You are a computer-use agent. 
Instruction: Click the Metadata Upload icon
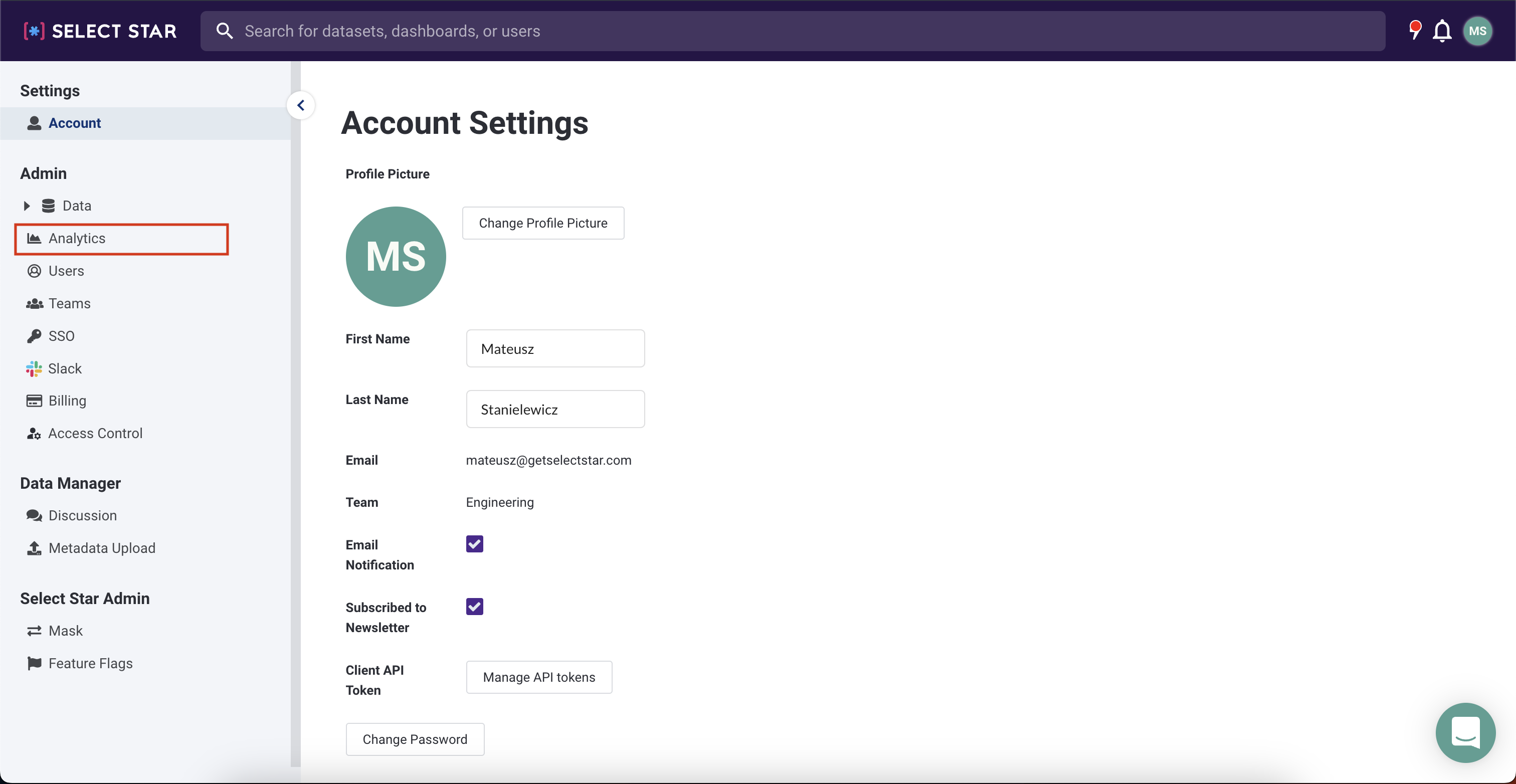coord(34,548)
